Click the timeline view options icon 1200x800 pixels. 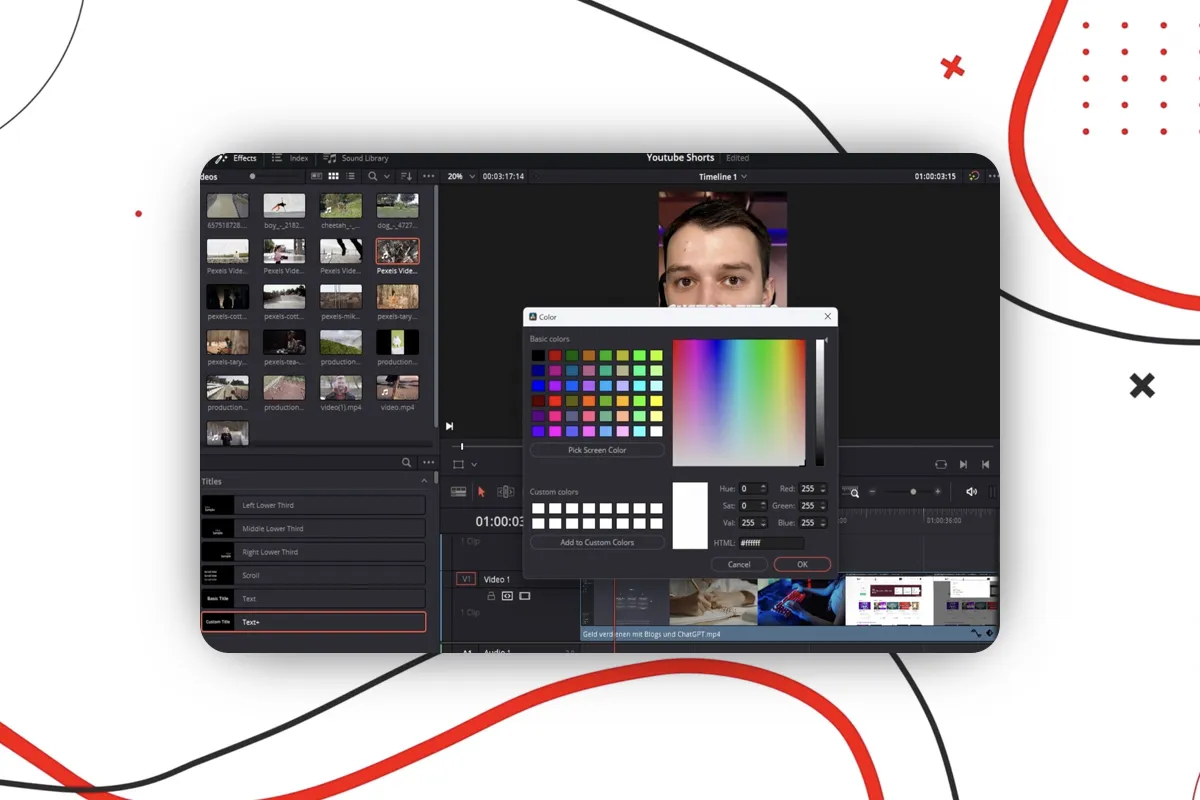point(459,492)
